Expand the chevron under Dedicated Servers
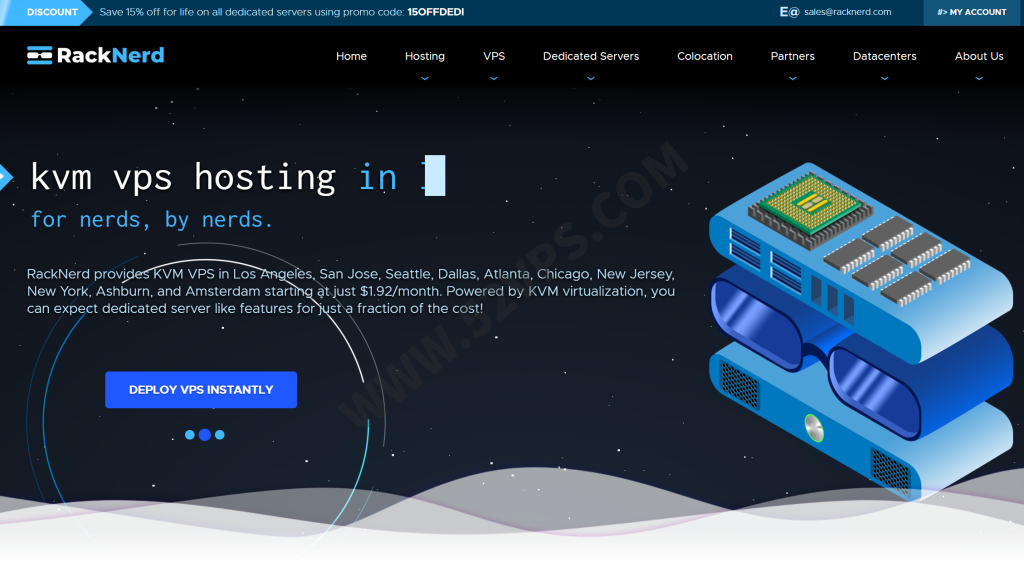This screenshot has width=1024, height=567. point(591,78)
